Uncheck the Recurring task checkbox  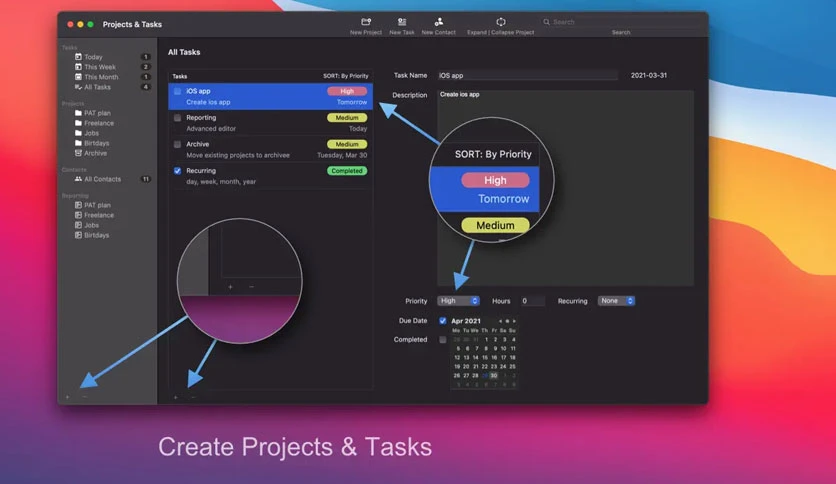tap(178, 171)
